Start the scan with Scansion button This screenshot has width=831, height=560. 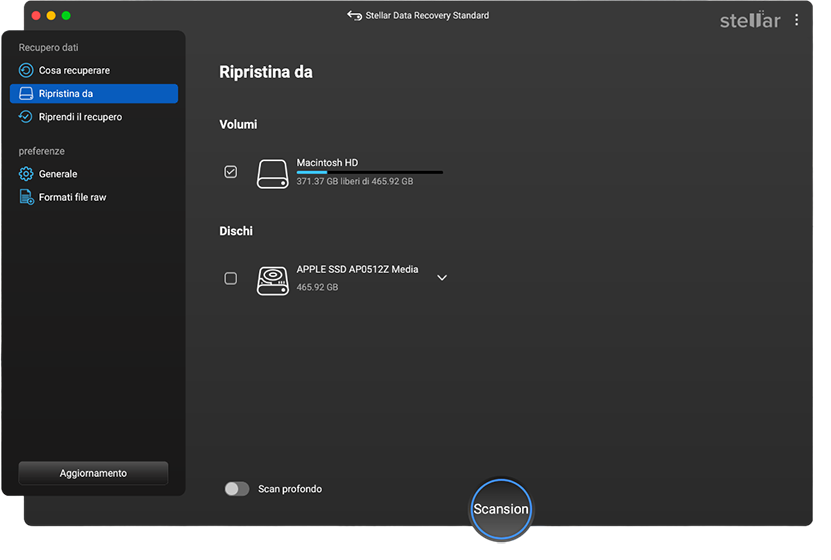(501, 509)
